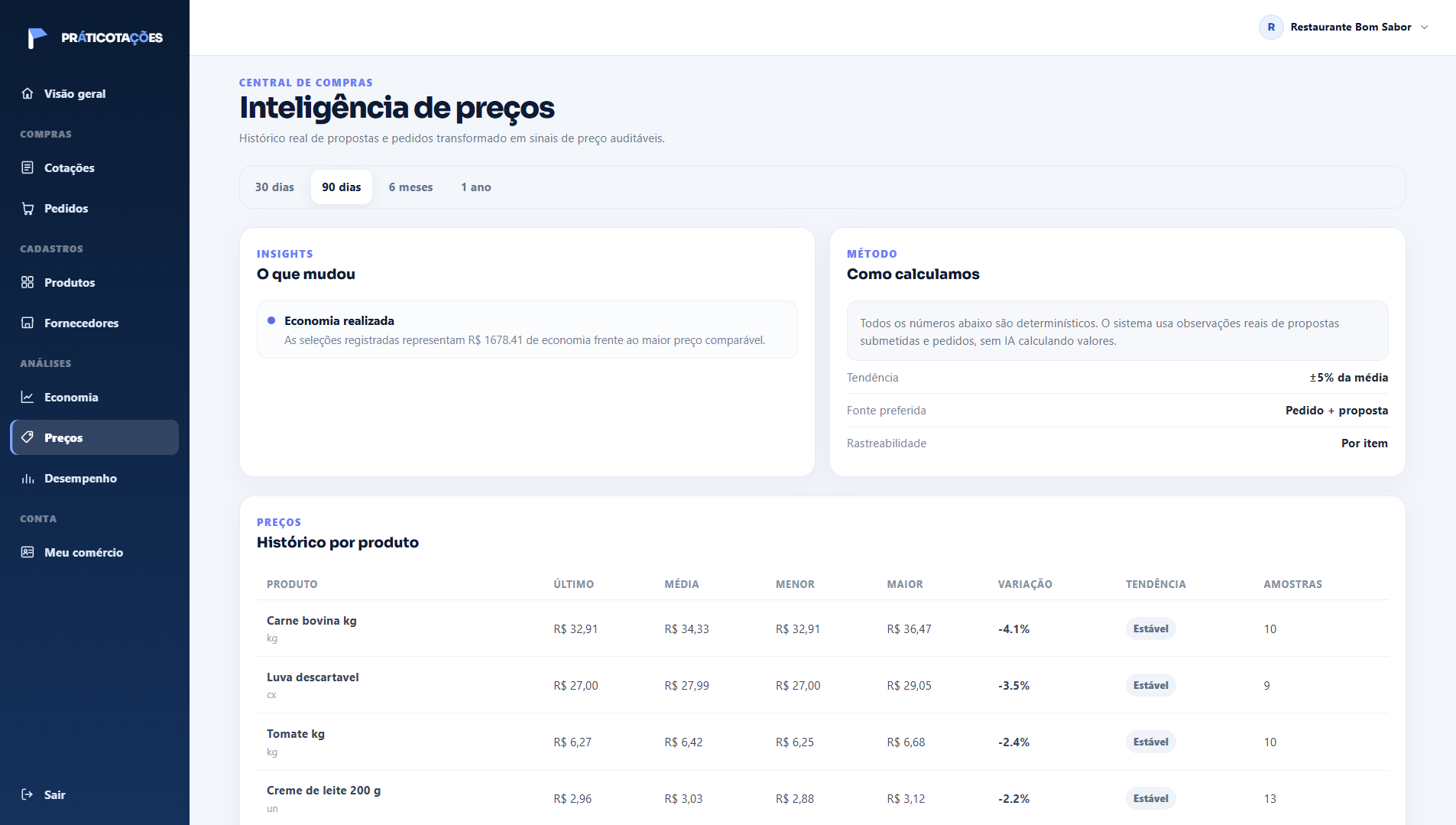The height and width of the screenshot is (825, 1456).
Task: Open the Economia analysis
Action: (95, 397)
